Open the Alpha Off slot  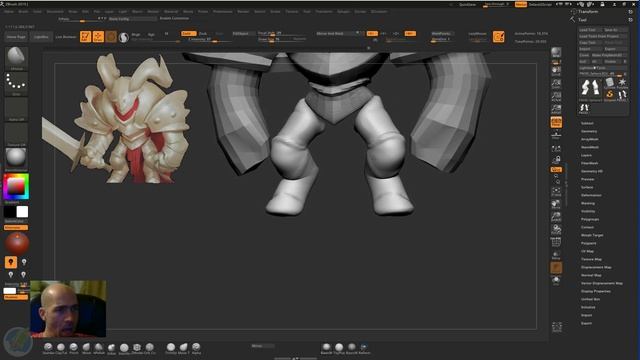pyautogui.click(x=16, y=109)
